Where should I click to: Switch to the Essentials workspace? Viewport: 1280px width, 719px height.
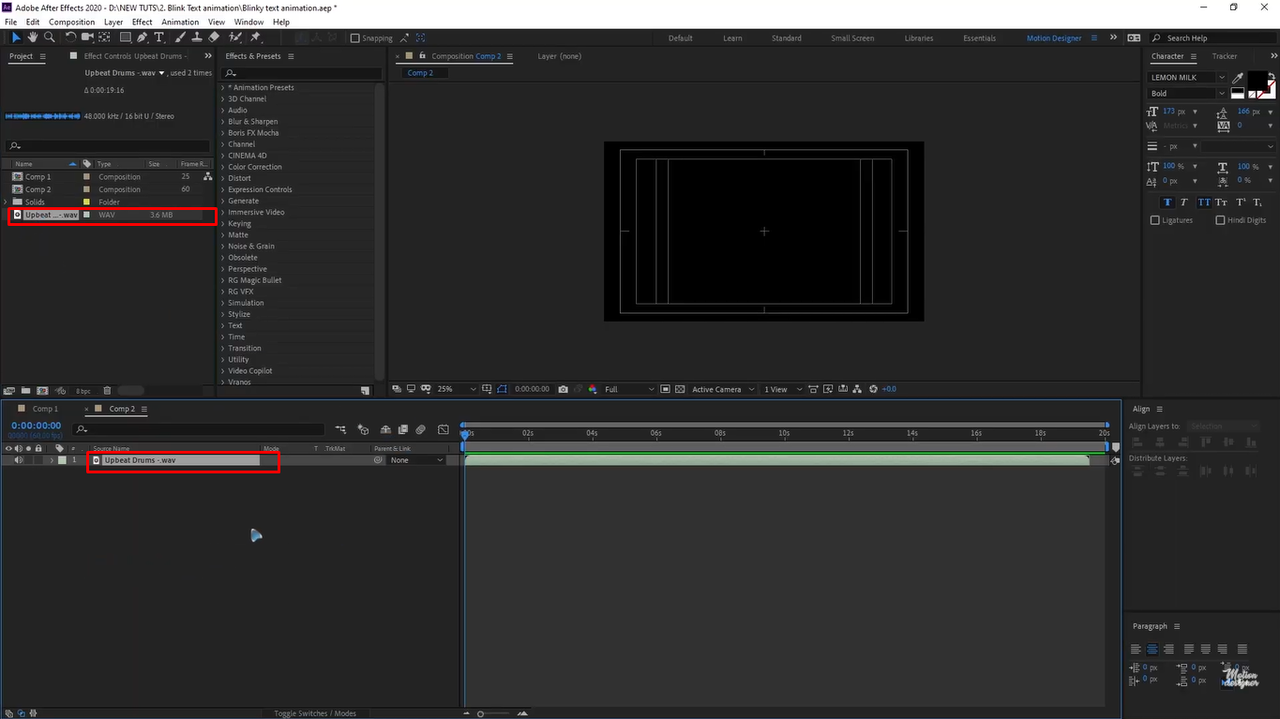[x=979, y=38]
